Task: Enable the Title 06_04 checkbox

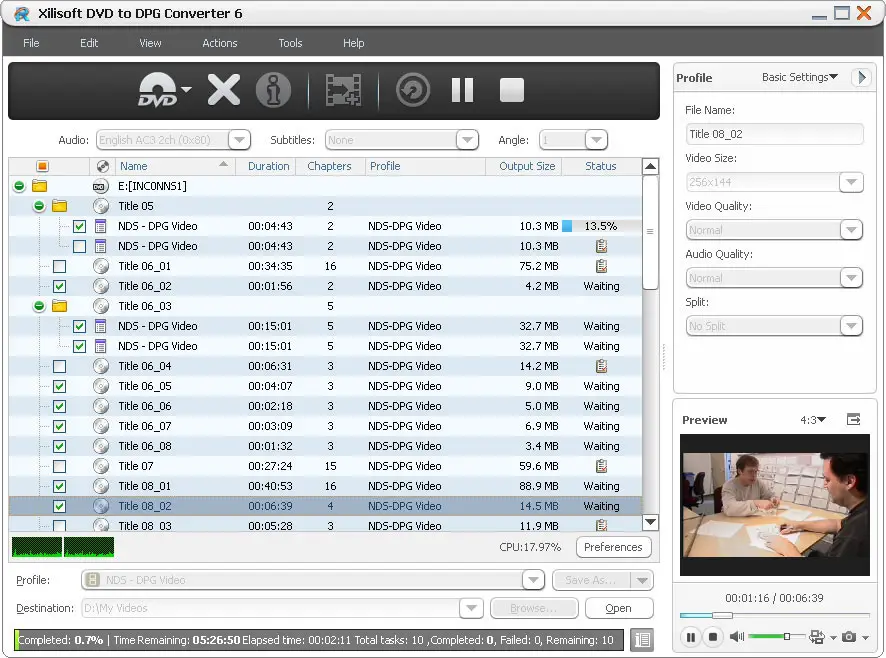Action: (x=60, y=366)
